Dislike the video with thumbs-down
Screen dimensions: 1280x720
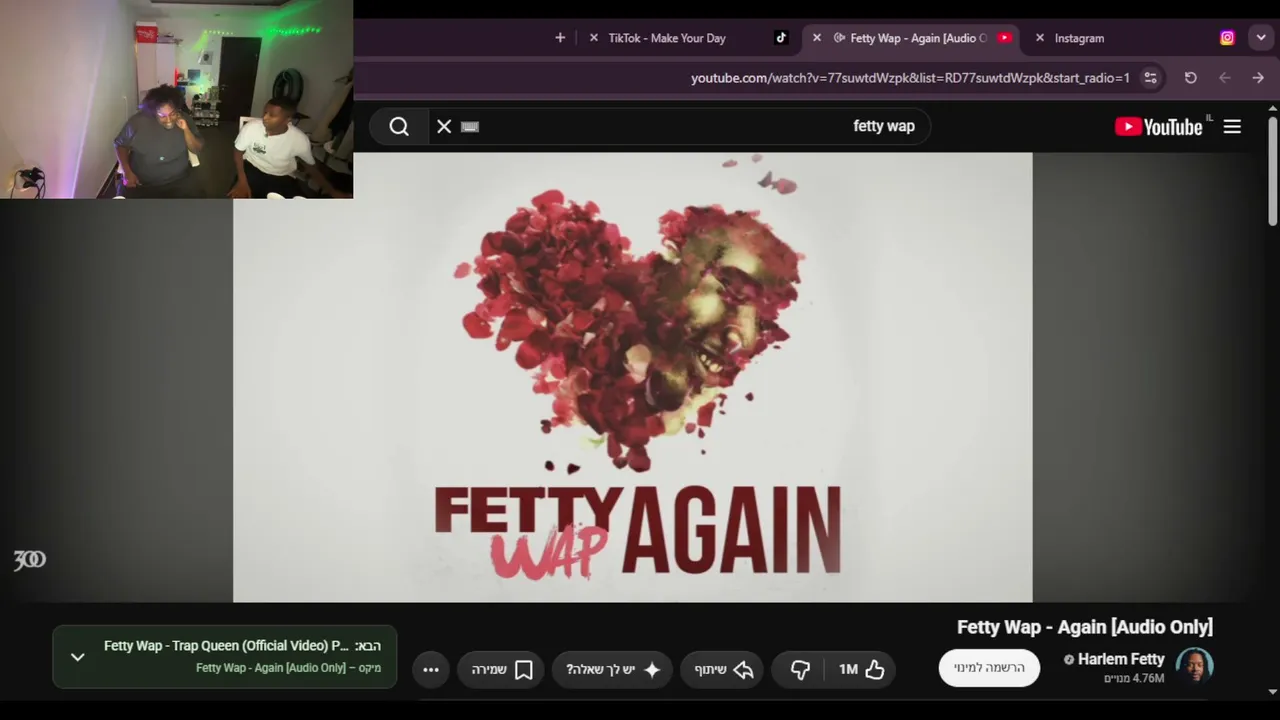[x=799, y=669]
